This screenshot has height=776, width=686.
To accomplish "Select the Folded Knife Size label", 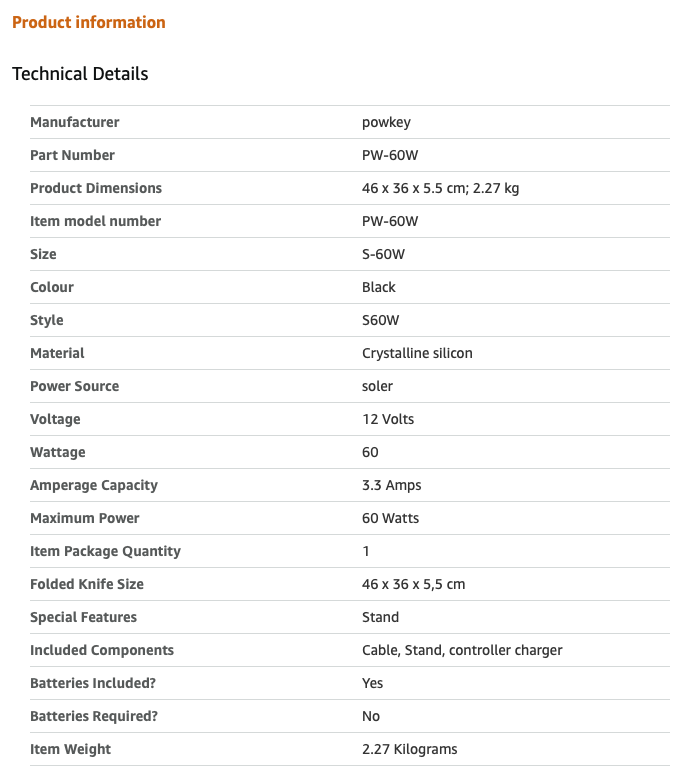I will coord(87,584).
